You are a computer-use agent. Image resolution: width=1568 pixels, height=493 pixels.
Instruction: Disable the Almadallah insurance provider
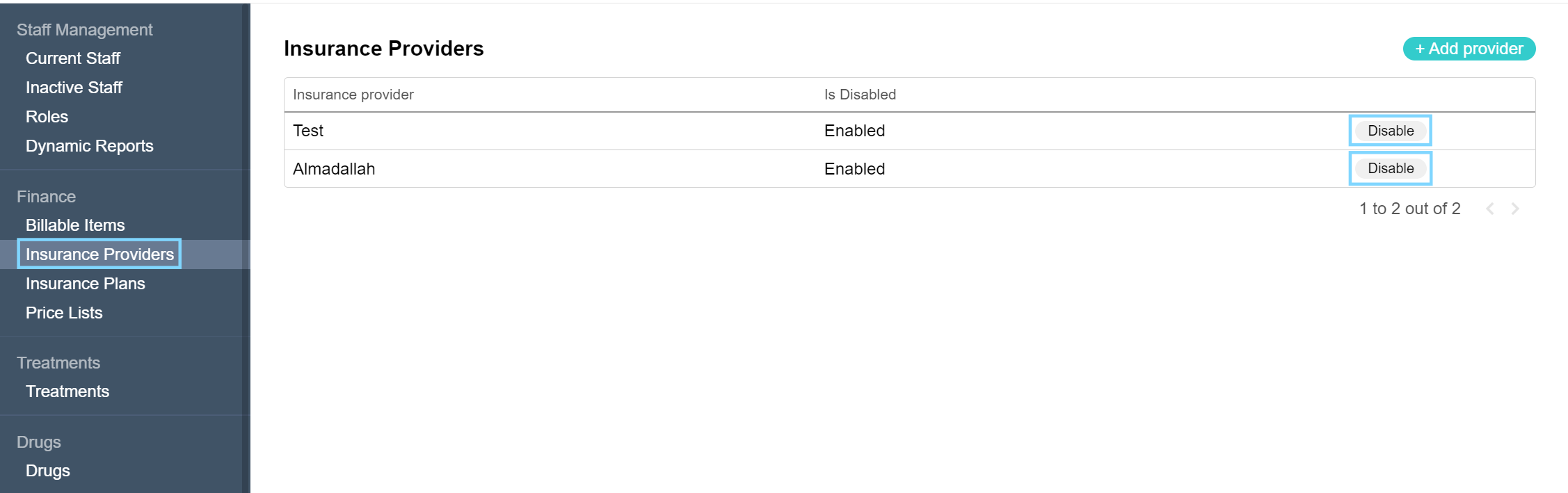tap(1390, 168)
